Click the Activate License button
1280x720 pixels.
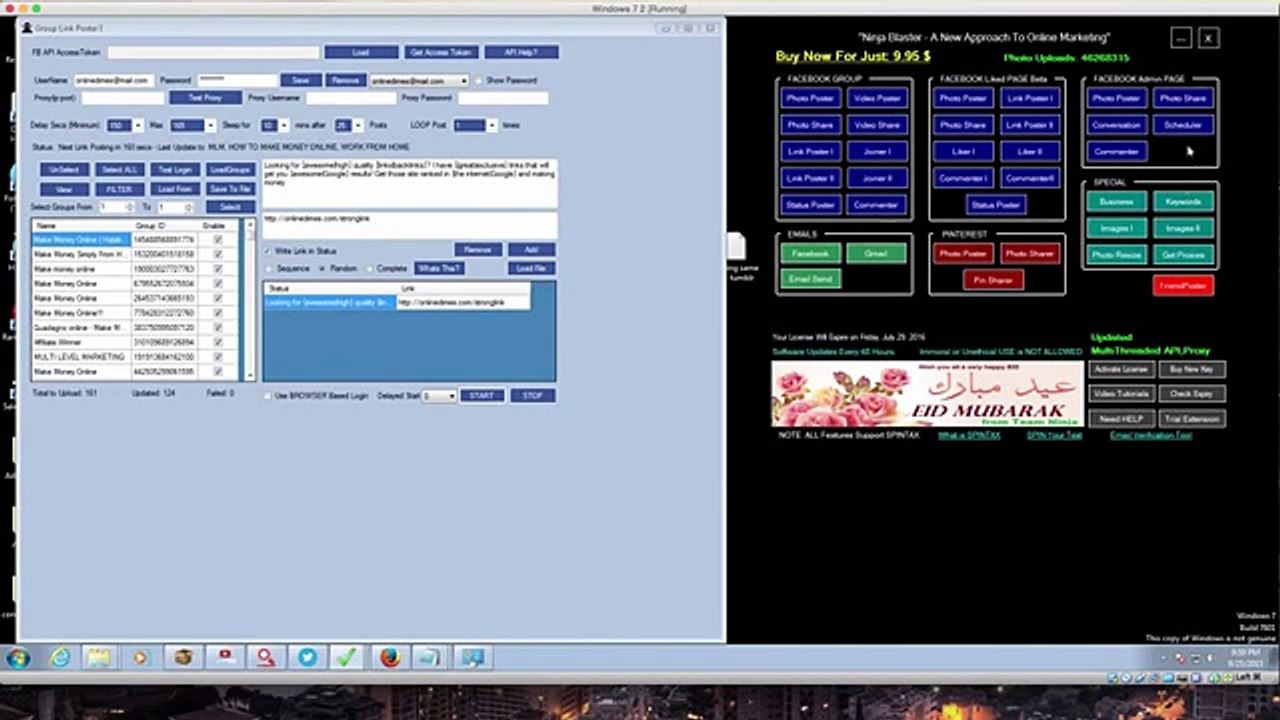(1121, 369)
